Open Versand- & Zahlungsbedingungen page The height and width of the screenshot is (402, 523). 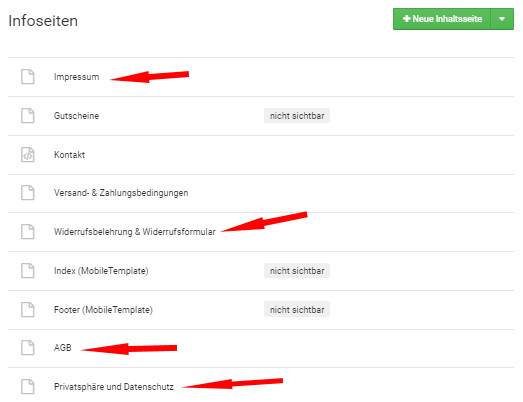(121, 193)
